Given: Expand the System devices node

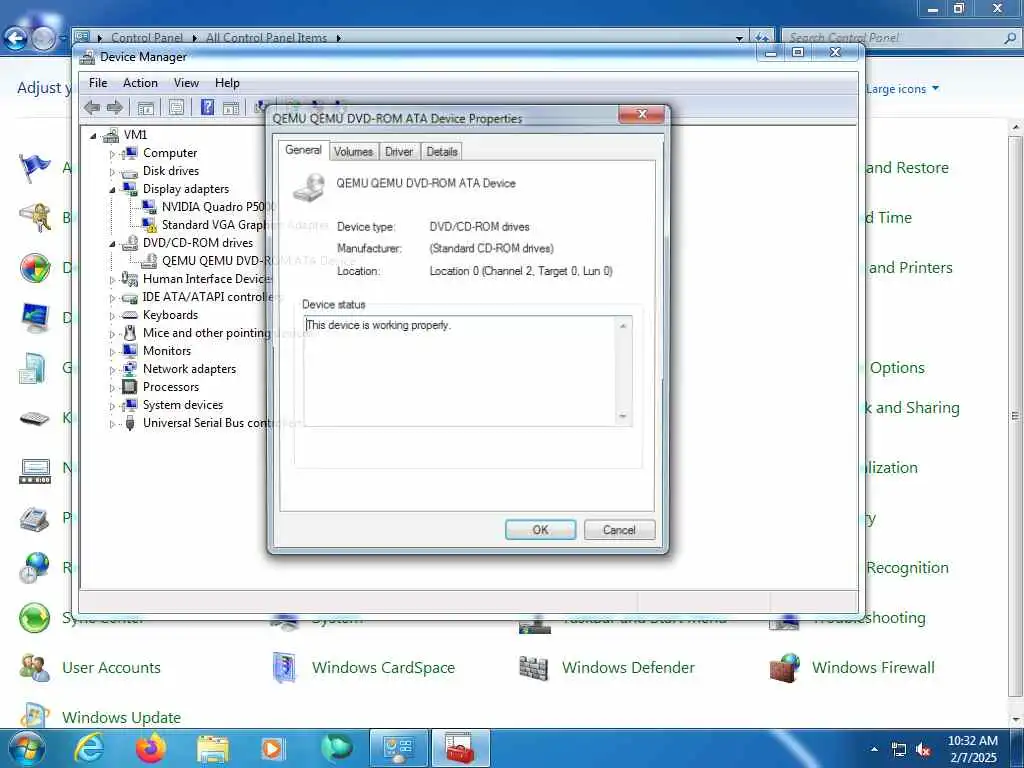Looking at the screenshot, I should (112, 406).
